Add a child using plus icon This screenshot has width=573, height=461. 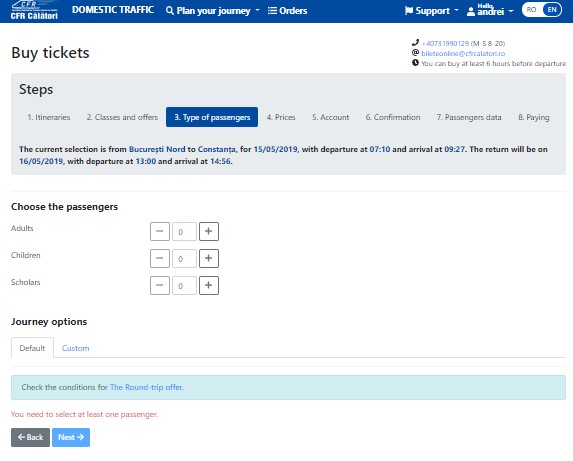point(209,258)
